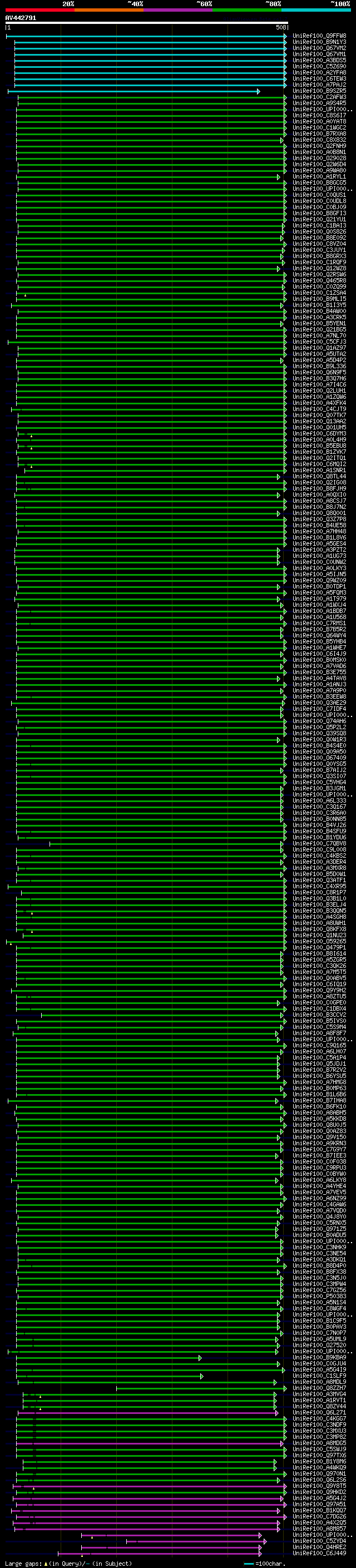
Task: Select the UniRef100_A7PAJ2 label
Action: click(319, 85)
